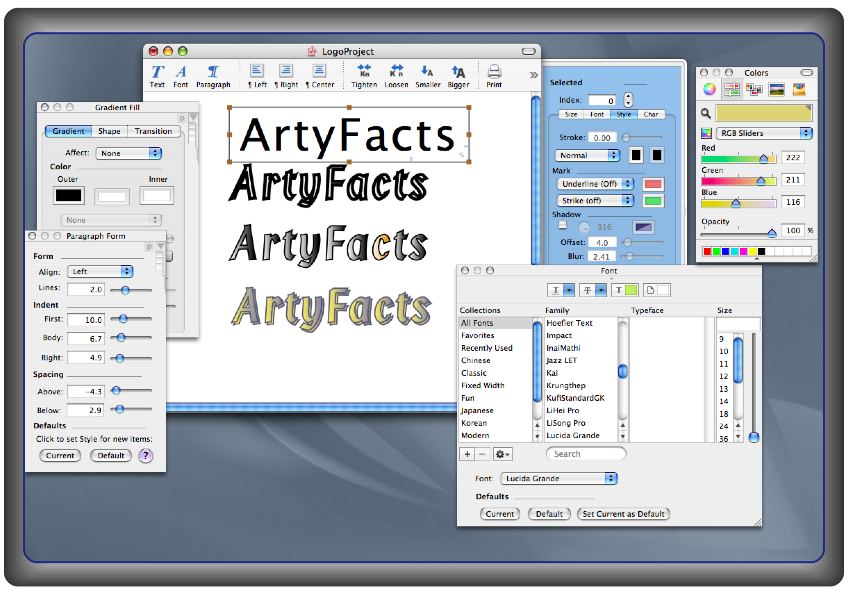Click Default button in Font panel
Image resolution: width=850 pixels, height=600 pixels.
click(x=549, y=514)
